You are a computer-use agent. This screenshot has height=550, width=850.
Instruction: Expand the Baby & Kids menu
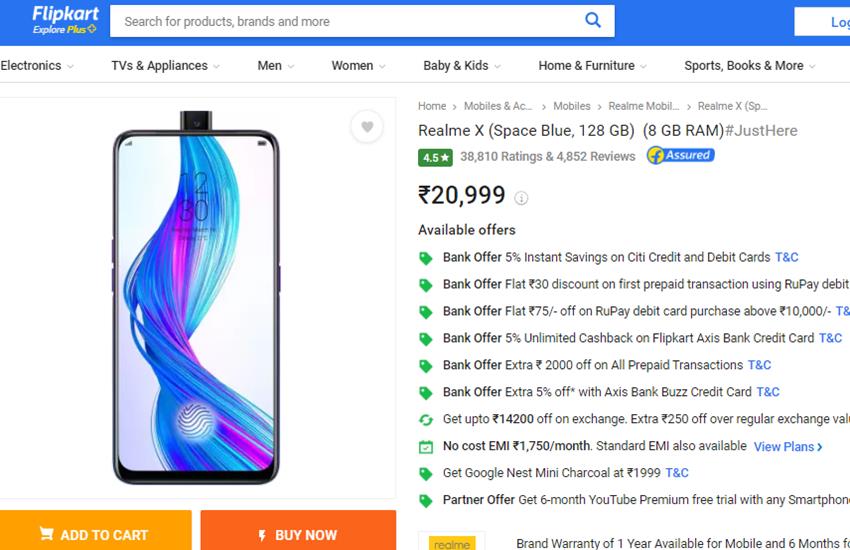point(461,66)
